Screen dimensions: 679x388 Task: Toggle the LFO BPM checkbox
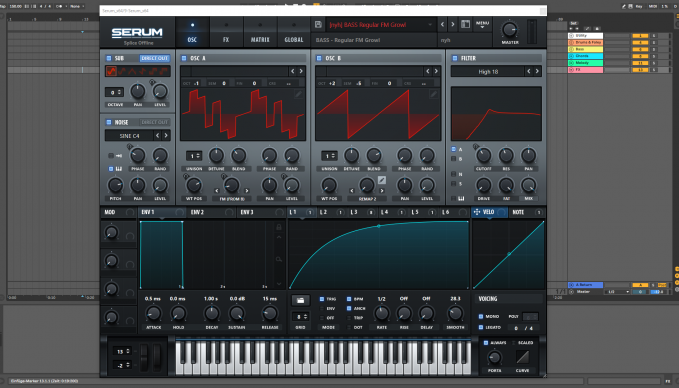349,299
